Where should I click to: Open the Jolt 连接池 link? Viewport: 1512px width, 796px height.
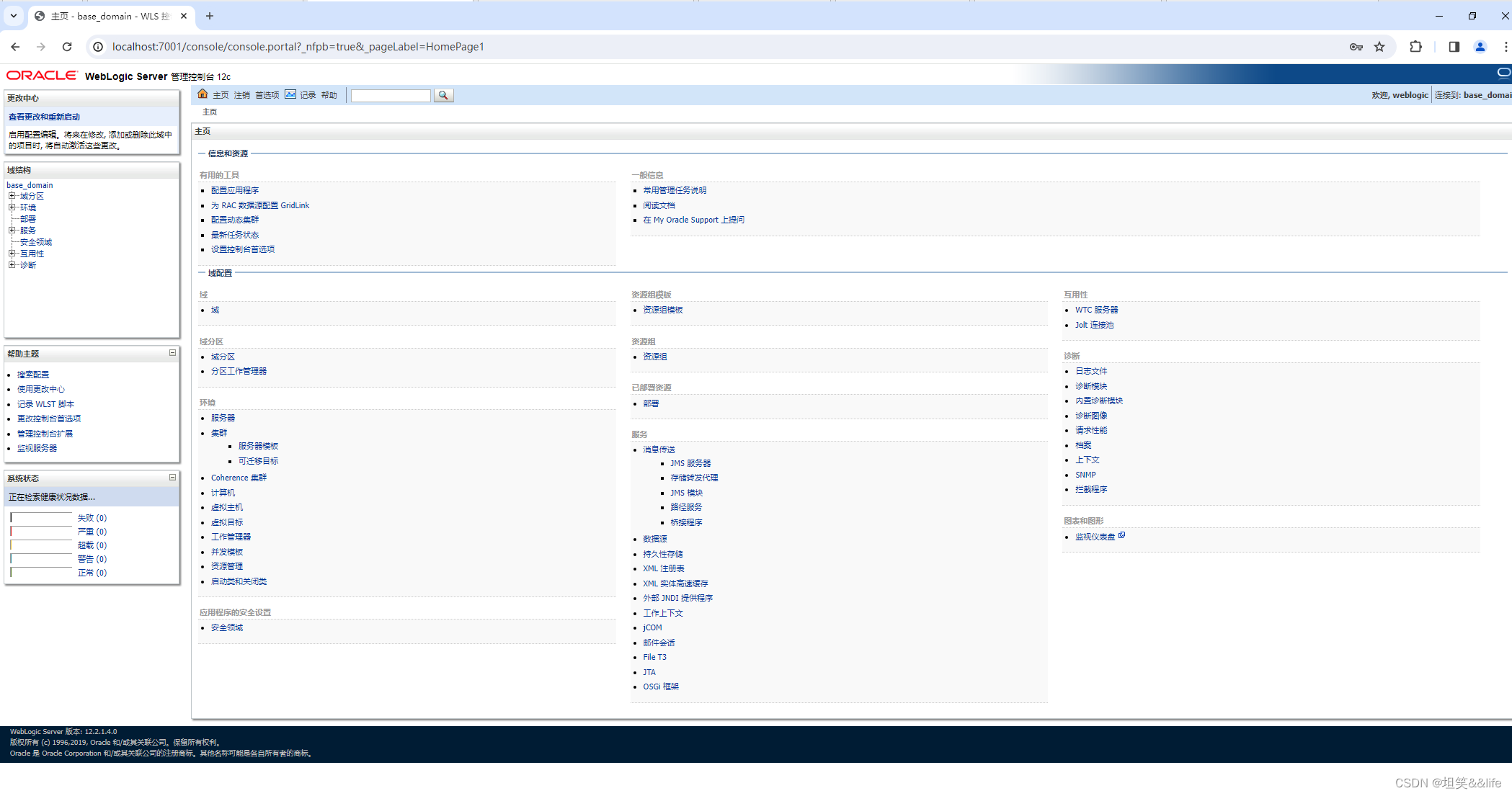click(1094, 325)
